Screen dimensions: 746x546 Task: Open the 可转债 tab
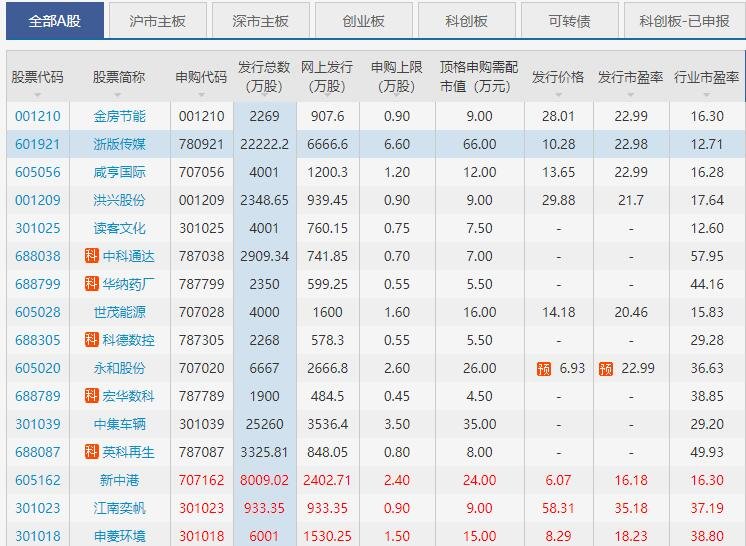[x=569, y=20]
